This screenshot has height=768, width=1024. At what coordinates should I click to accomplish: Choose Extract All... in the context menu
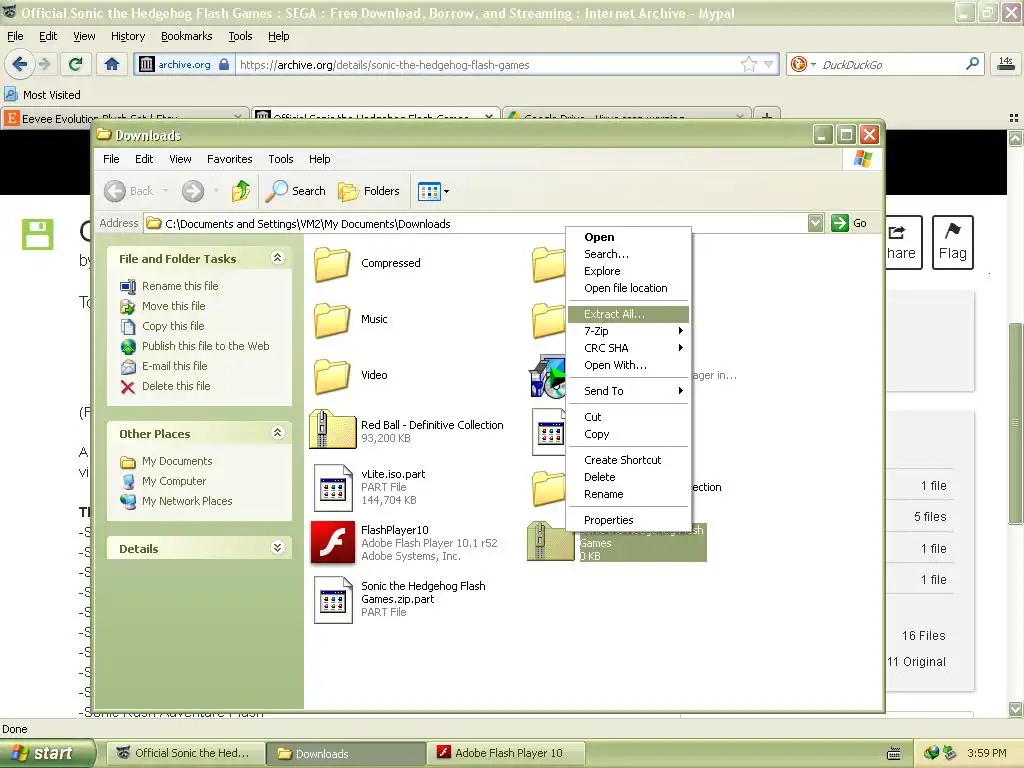click(628, 314)
